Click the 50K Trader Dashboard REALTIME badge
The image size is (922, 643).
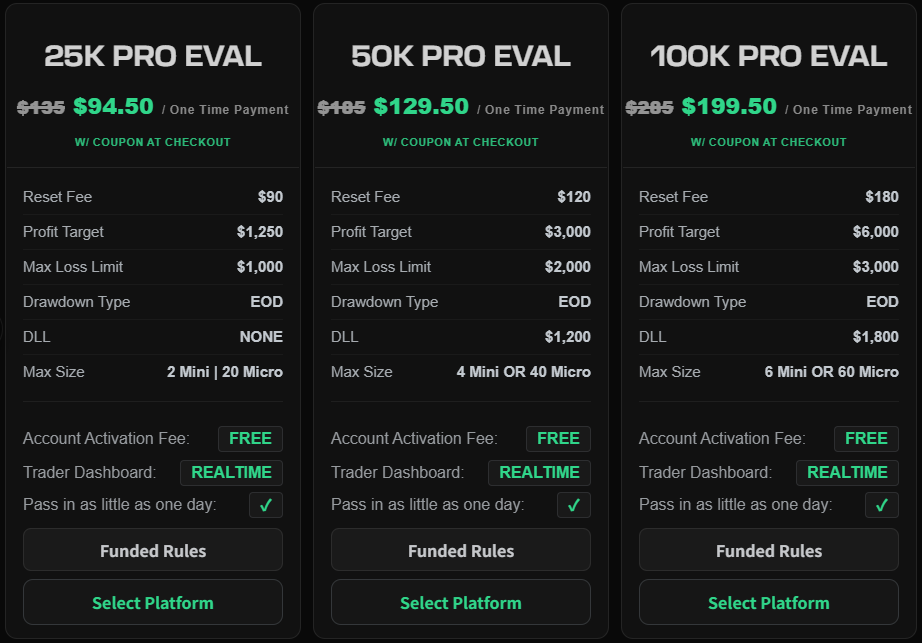pyautogui.click(x=540, y=472)
